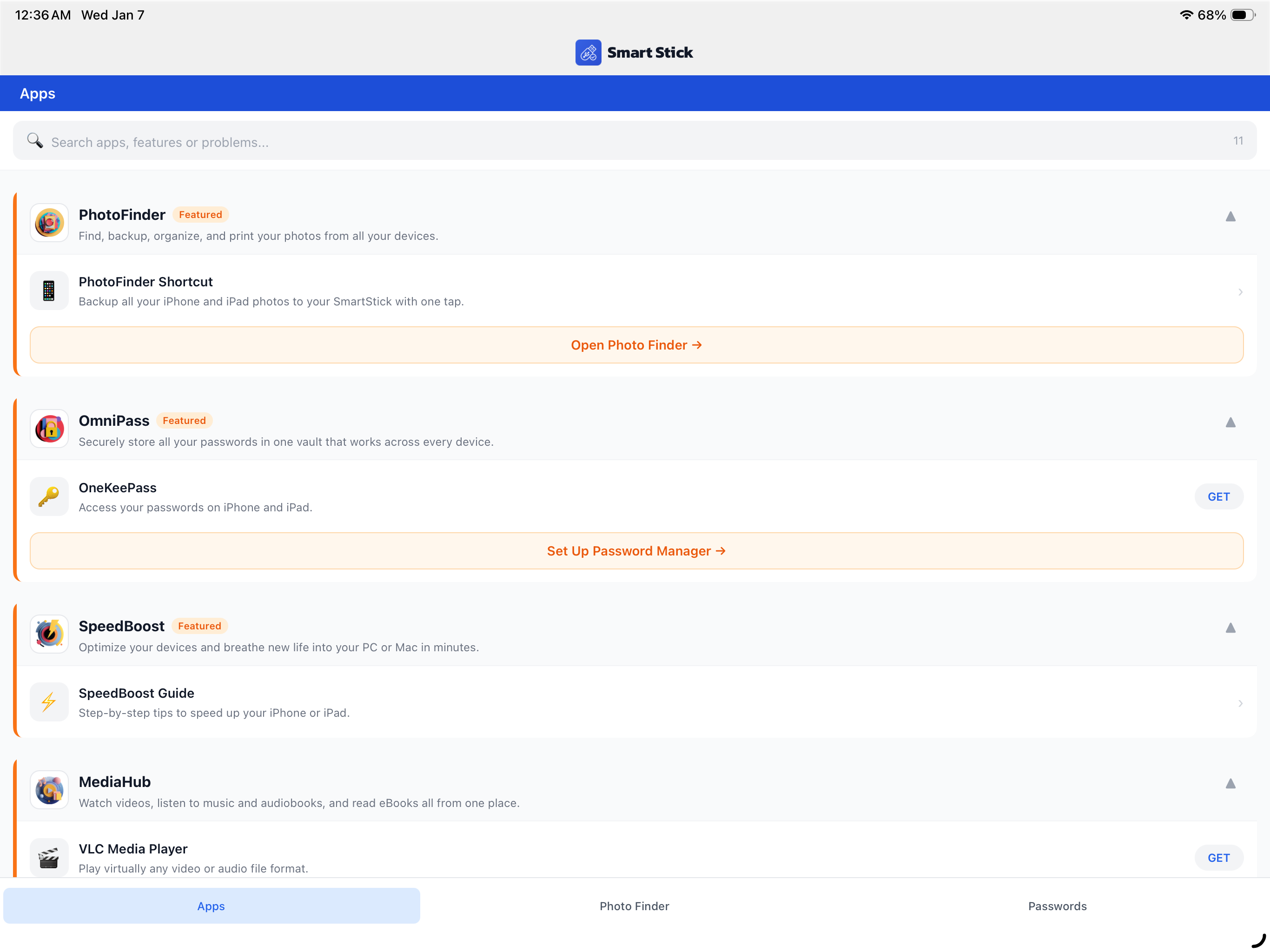1270x952 pixels.
Task: Tap the 12:36 AM clock
Action: click(x=43, y=15)
